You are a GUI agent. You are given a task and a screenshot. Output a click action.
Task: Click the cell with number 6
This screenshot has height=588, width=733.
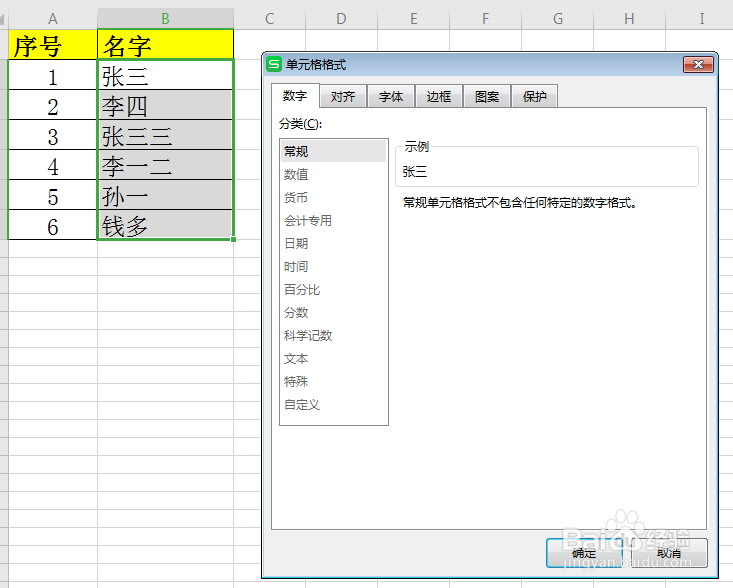coord(53,225)
